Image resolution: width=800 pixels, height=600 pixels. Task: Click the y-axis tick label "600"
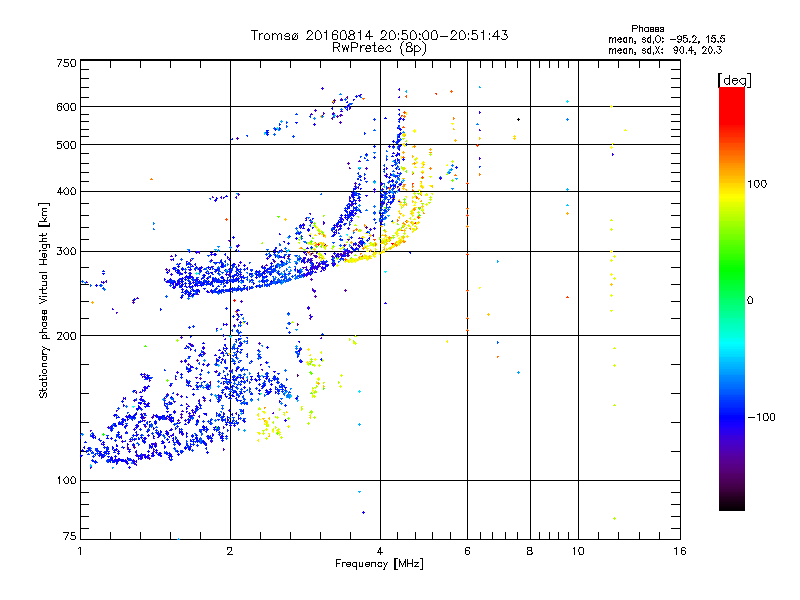tap(67, 107)
